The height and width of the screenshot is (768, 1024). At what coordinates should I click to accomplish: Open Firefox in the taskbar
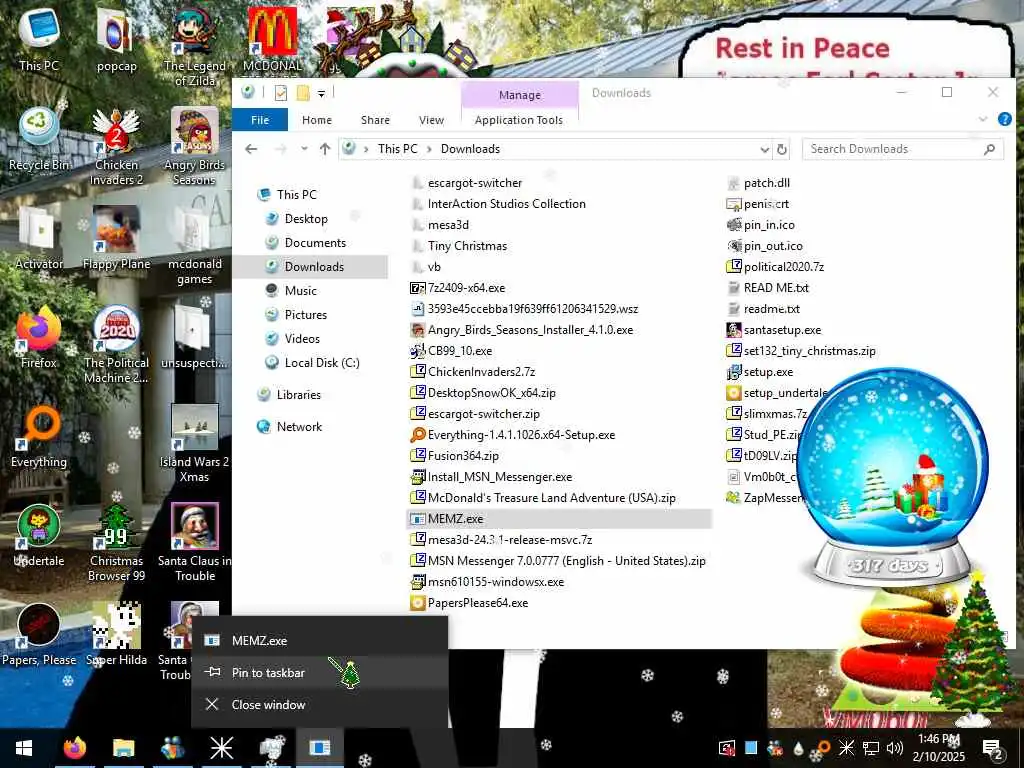coord(74,748)
